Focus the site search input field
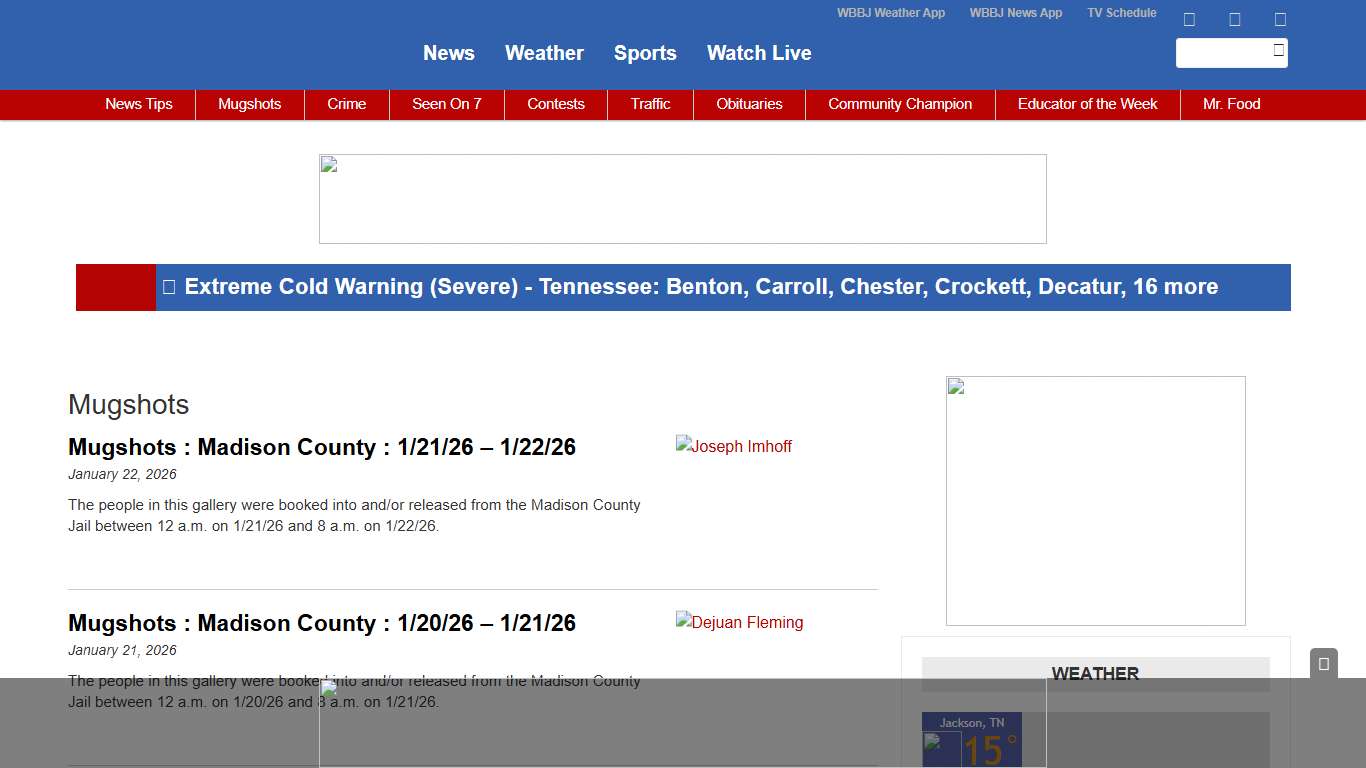 pyautogui.click(x=1223, y=53)
